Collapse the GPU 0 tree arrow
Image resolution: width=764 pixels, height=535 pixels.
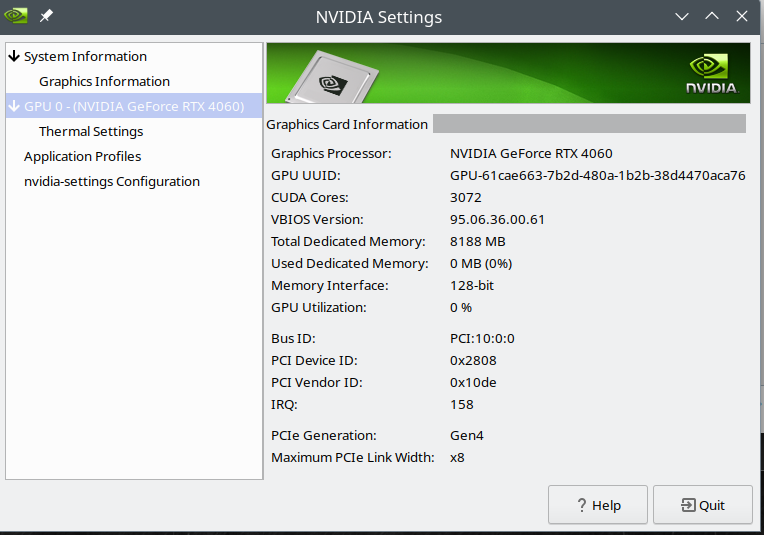pyautogui.click(x=14, y=106)
